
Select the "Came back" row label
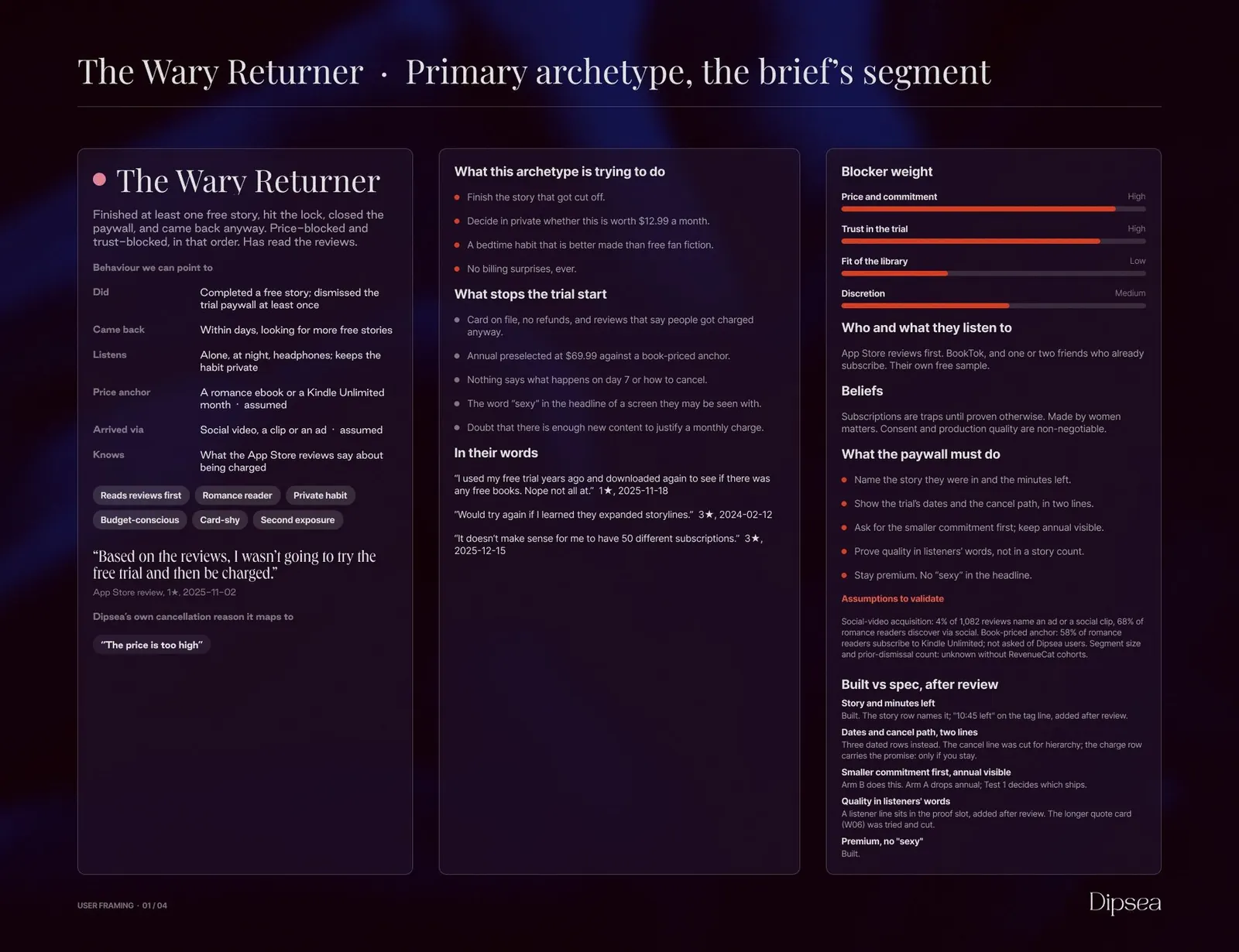pyautogui.click(x=118, y=330)
